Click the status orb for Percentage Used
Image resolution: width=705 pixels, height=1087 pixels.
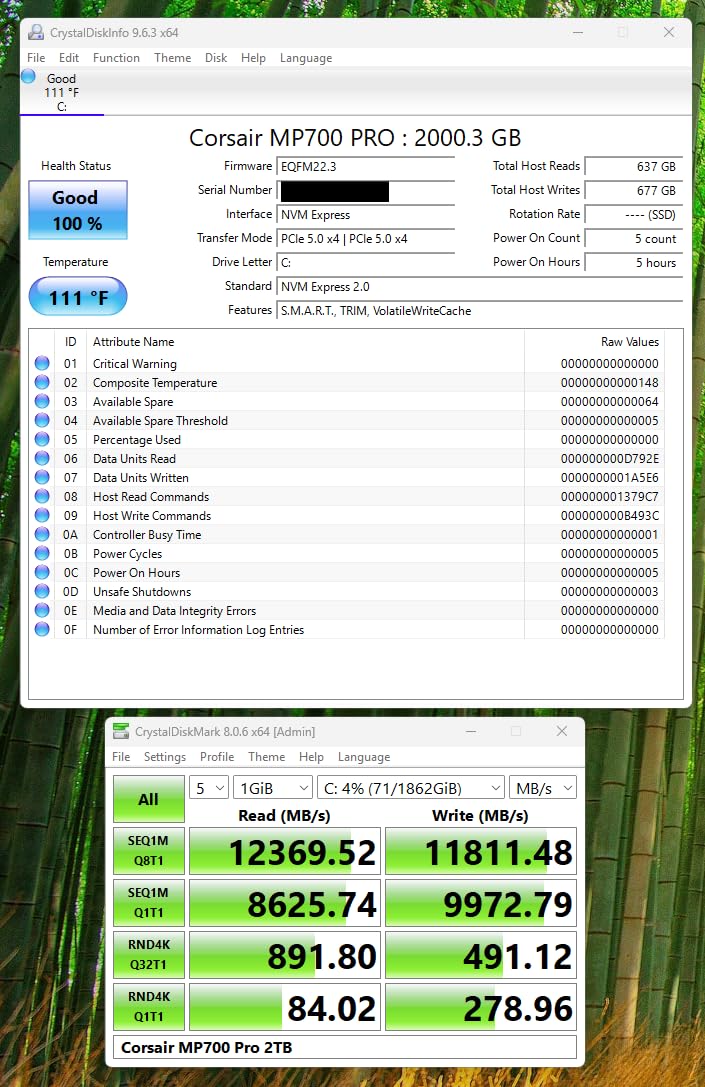(x=42, y=440)
